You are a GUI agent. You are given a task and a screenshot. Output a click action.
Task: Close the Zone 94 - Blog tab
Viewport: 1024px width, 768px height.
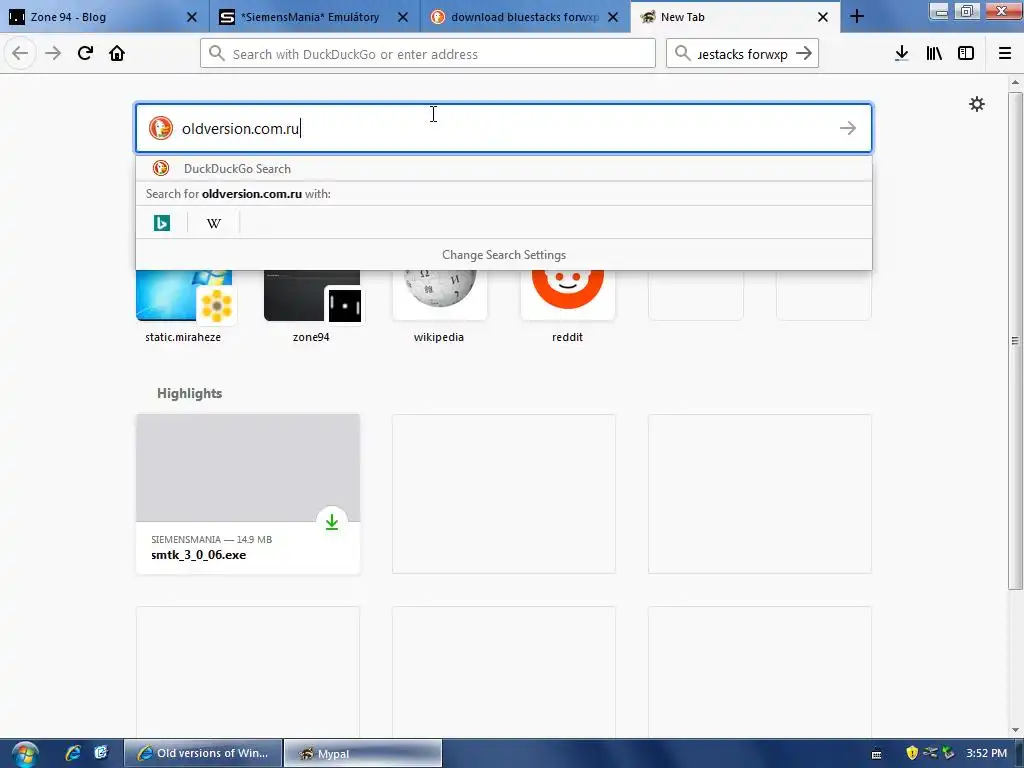click(x=191, y=17)
